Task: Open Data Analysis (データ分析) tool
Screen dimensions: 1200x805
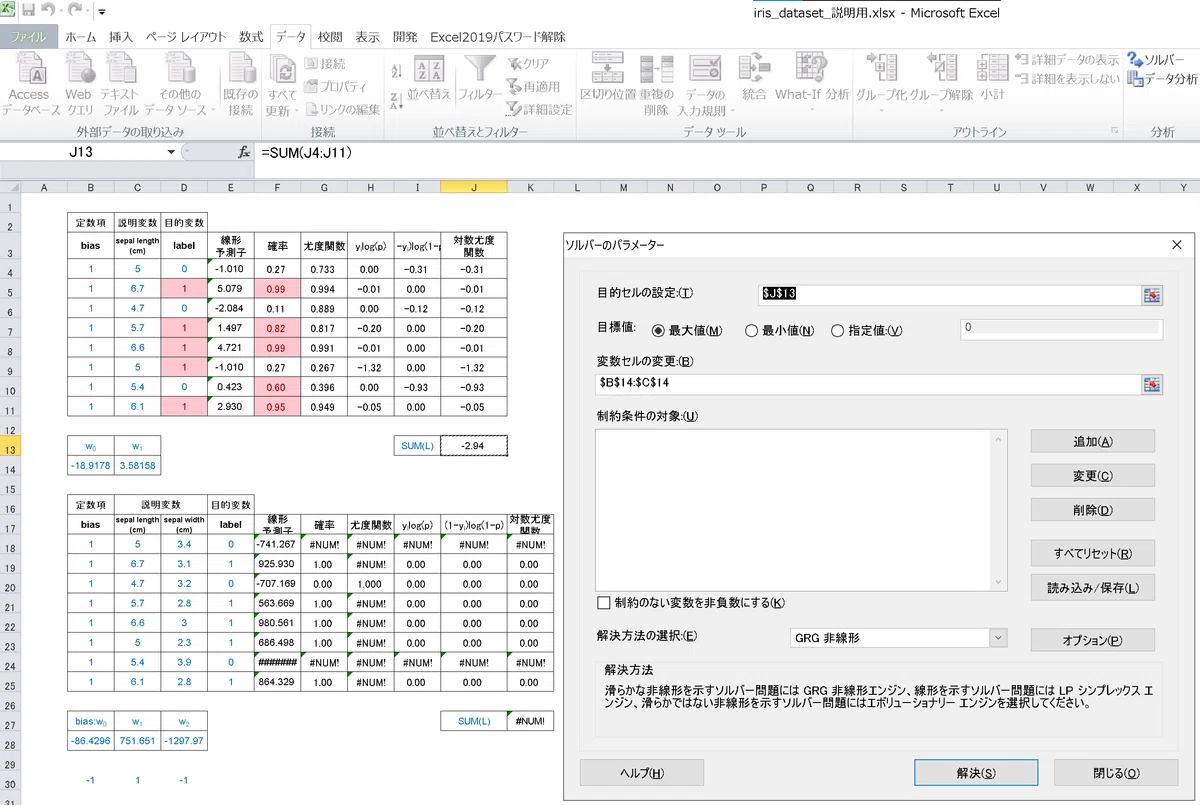Action: 1162,79
